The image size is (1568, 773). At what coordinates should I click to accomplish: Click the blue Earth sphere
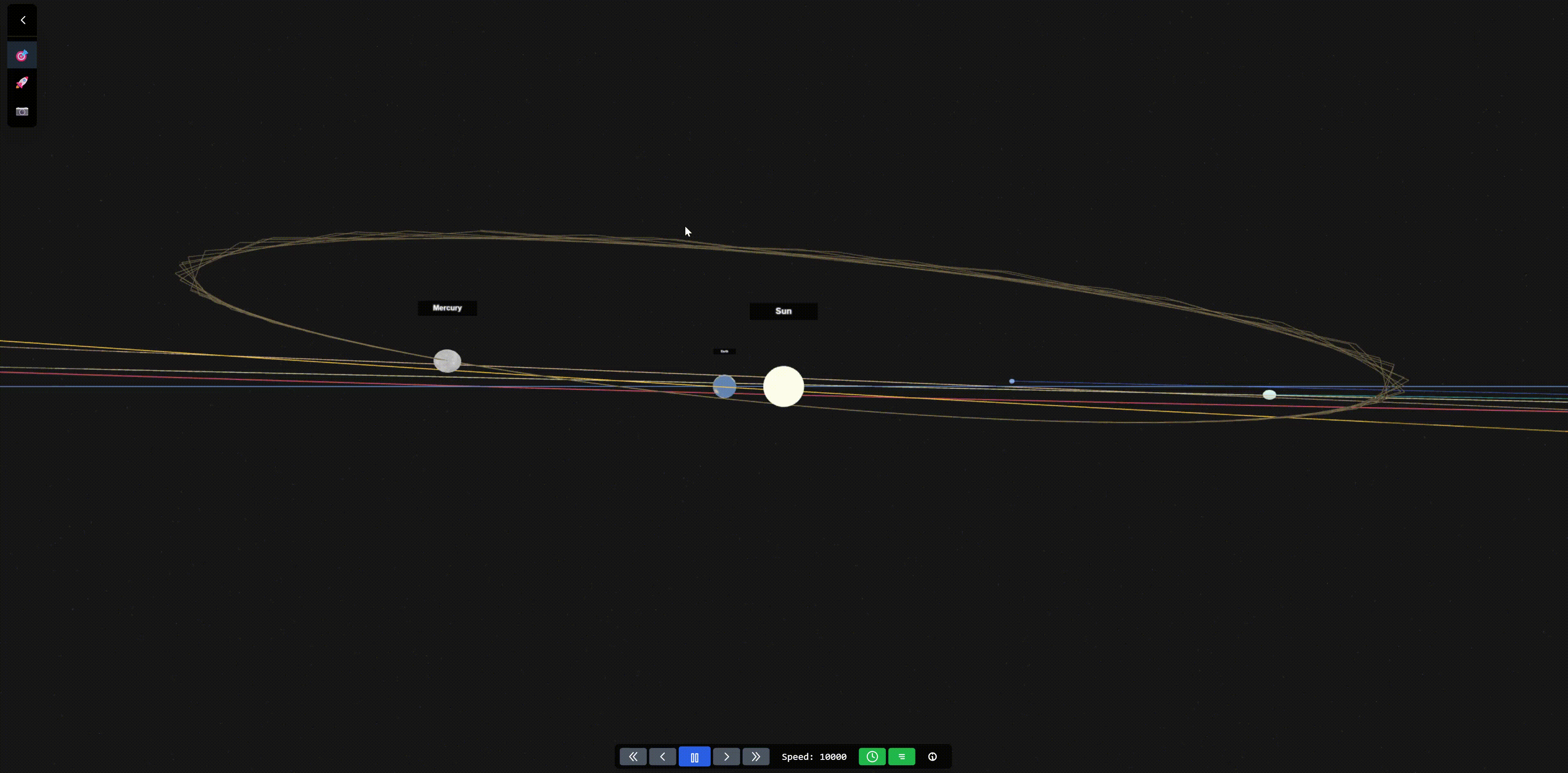tap(724, 386)
